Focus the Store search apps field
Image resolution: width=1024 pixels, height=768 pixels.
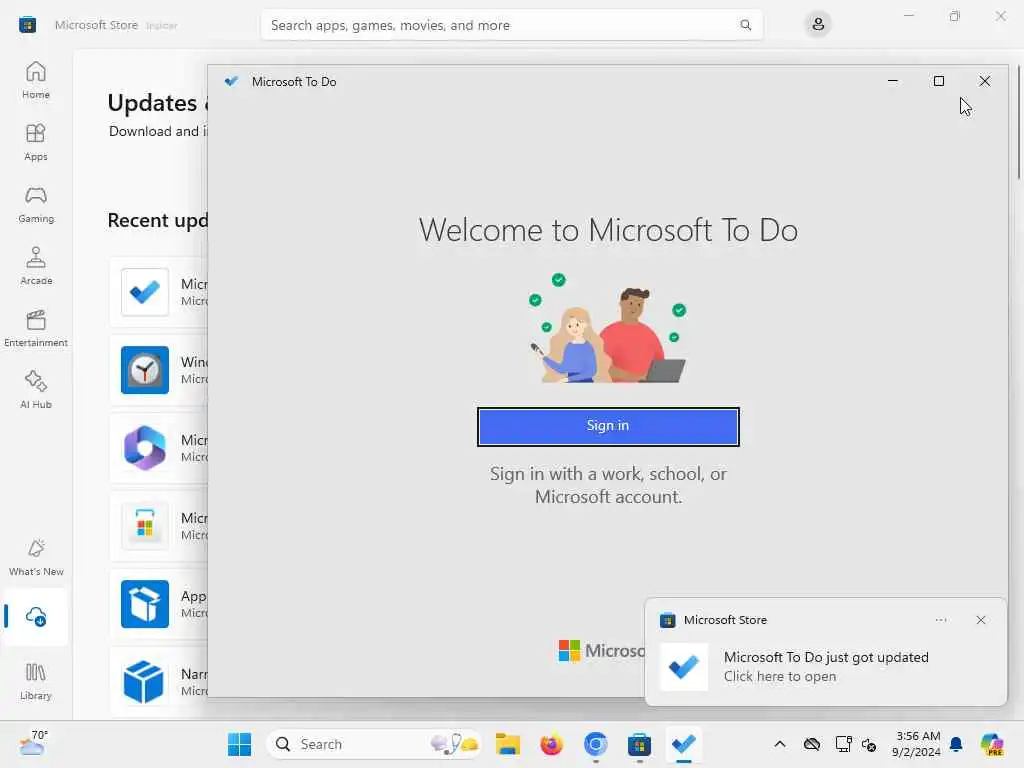[511, 25]
